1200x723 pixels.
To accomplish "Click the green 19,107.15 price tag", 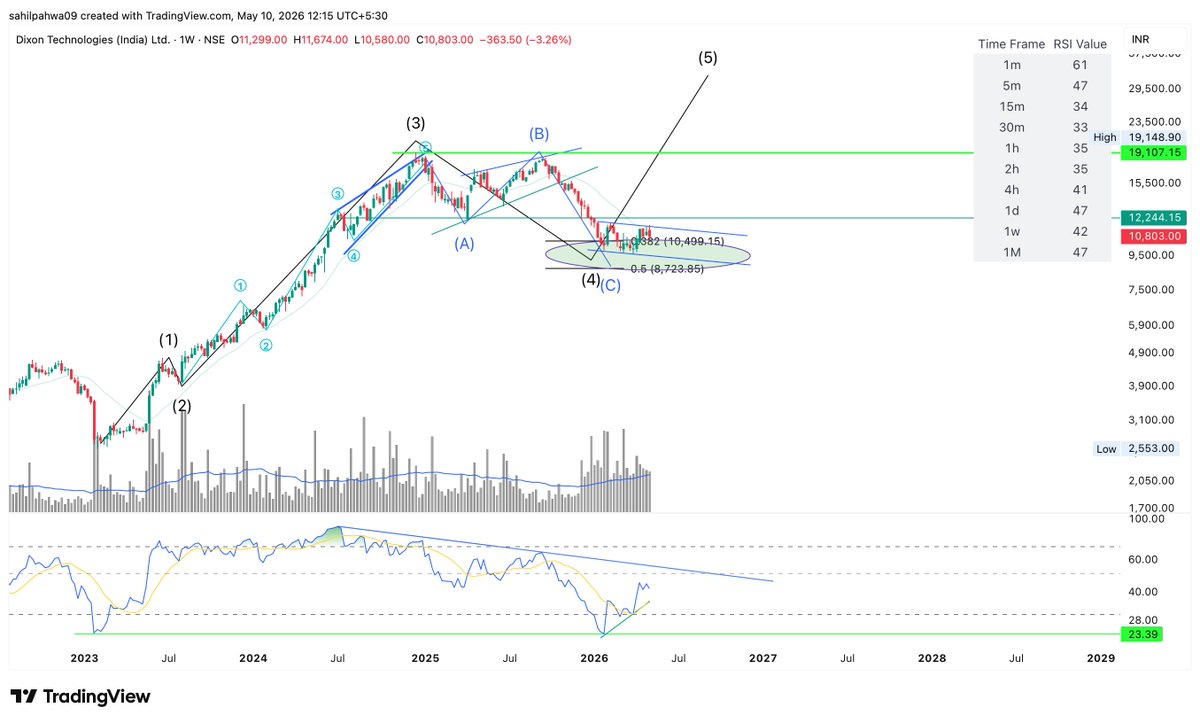I will (x=1154, y=152).
